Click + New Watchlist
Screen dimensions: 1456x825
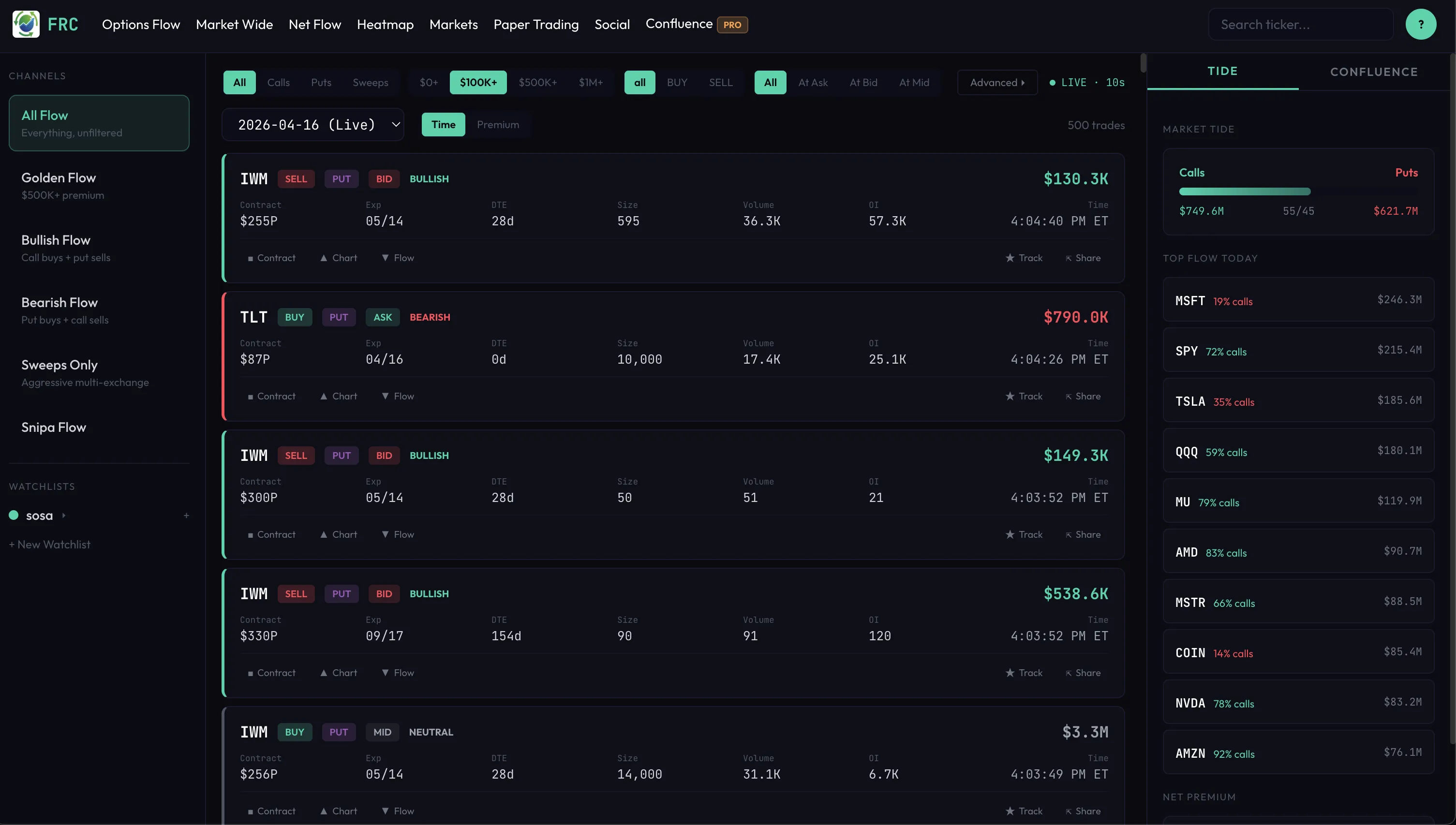[49, 545]
